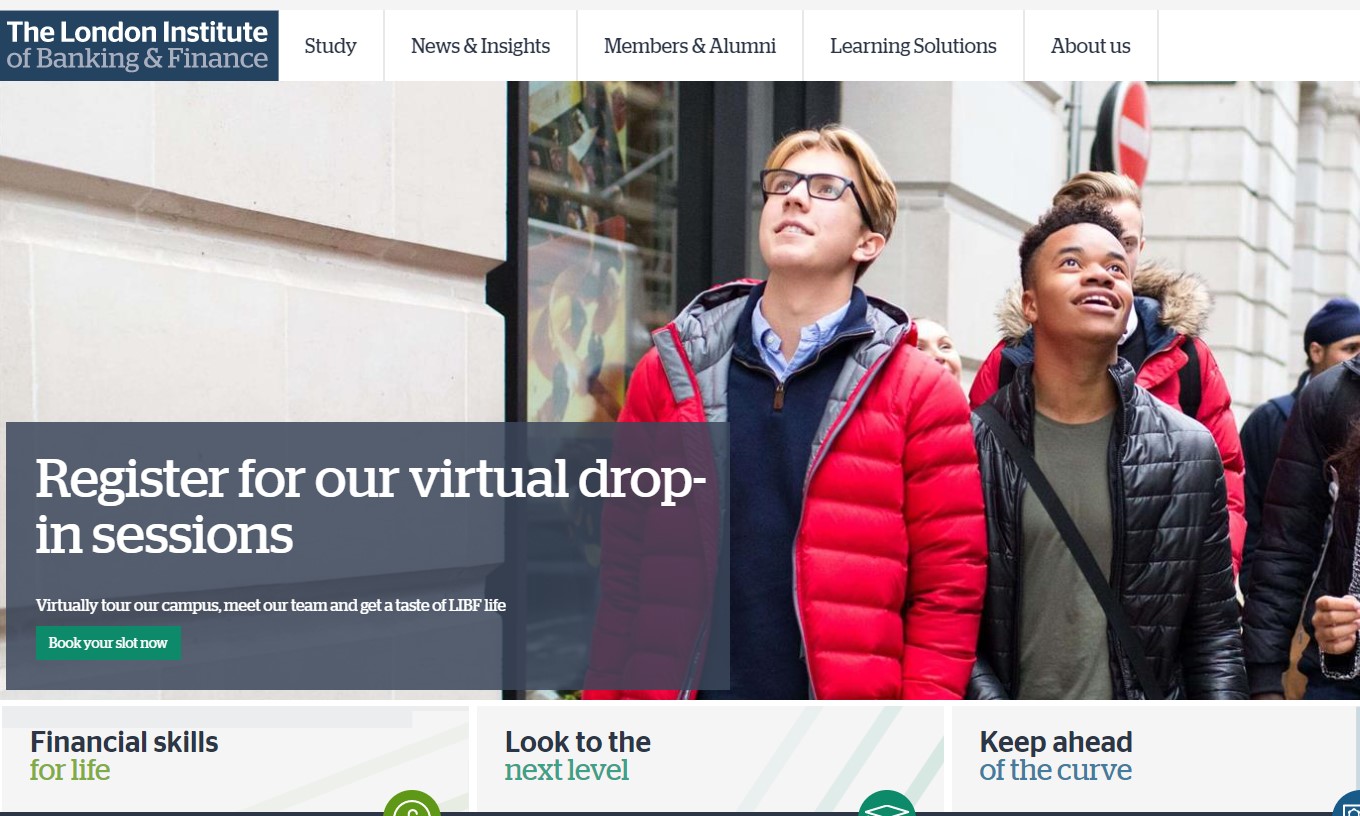1360x816 pixels.
Task: Open the Look to the card heading
Action: (578, 742)
